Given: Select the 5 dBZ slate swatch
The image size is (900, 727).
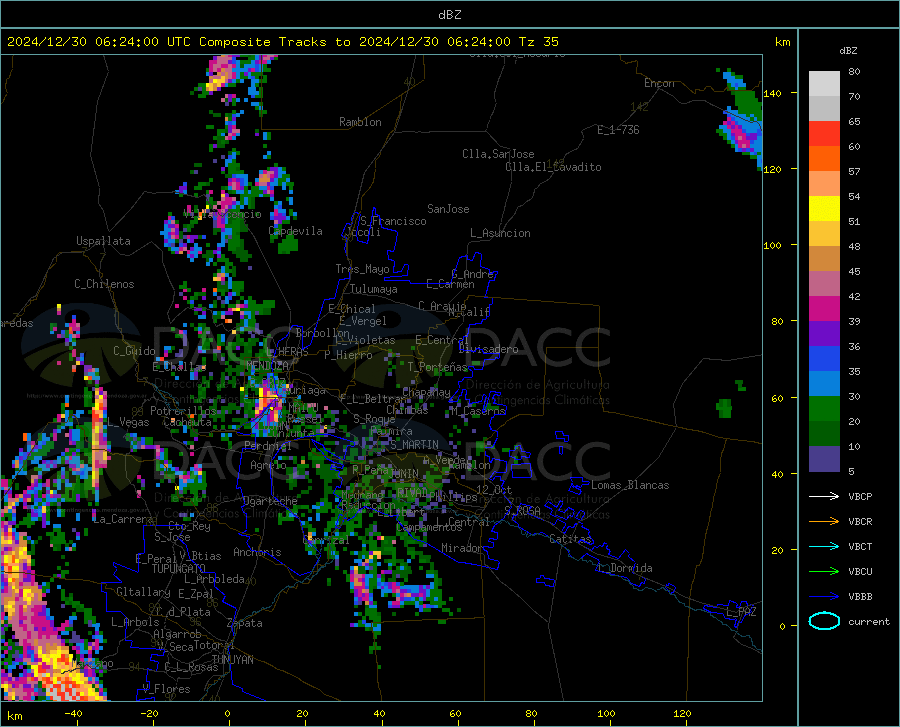Looking at the screenshot, I should [824, 458].
